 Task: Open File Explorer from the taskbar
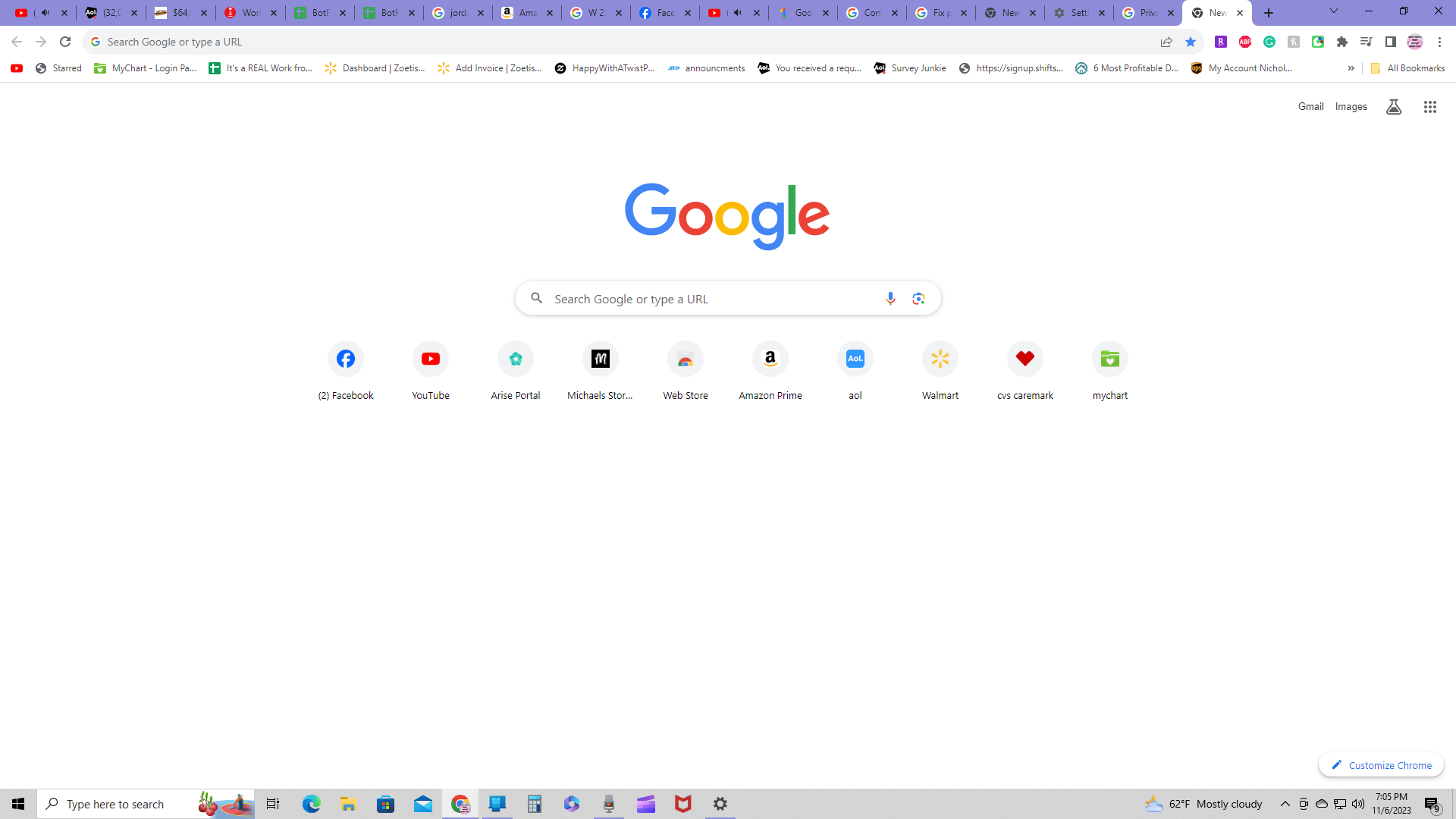[x=349, y=804]
